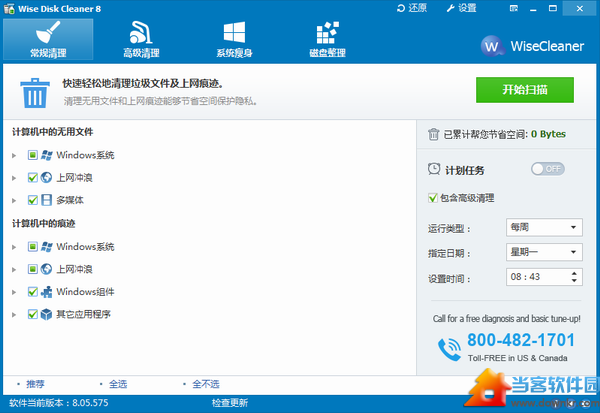Turn on the 计划任务 switch
Image resolution: width=600 pixels, height=413 pixels.
click(x=548, y=169)
